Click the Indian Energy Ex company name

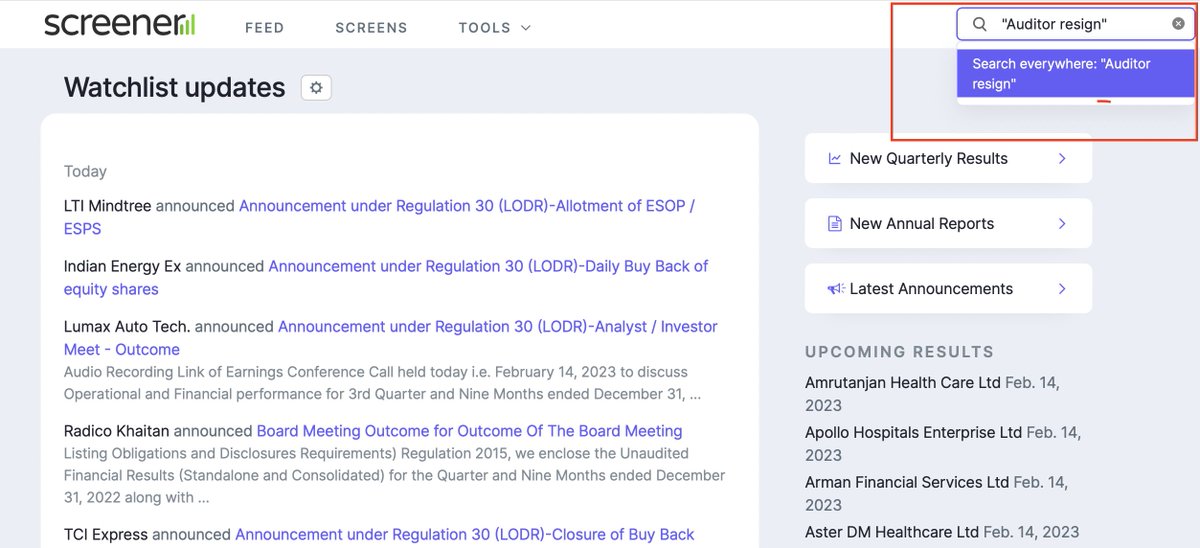click(122, 266)
